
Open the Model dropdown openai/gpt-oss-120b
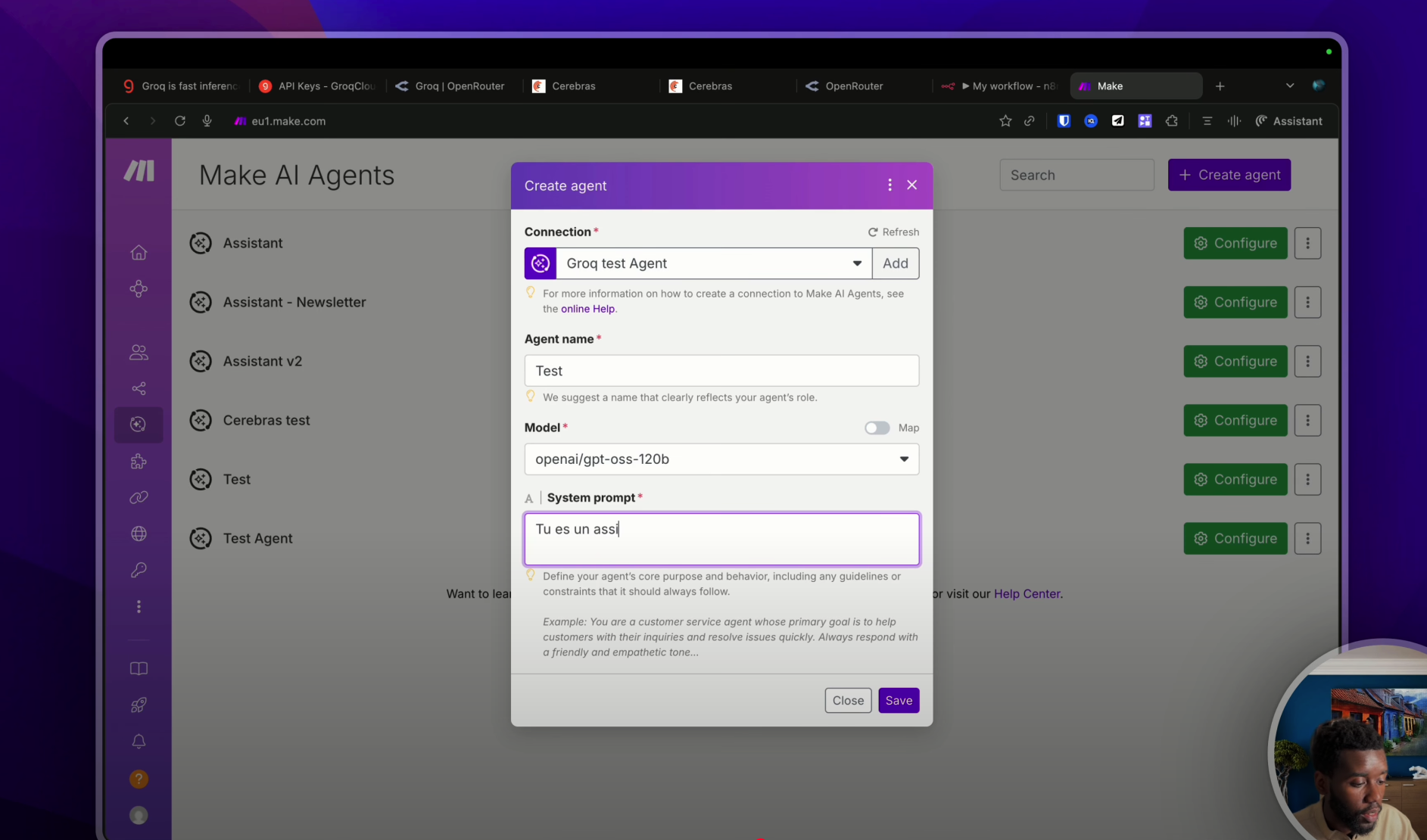click(x=721, y=459)
